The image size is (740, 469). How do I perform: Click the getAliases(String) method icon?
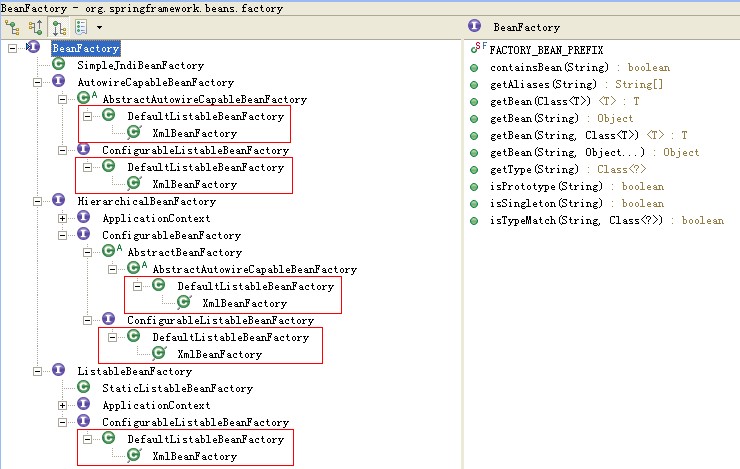(474, 85)
